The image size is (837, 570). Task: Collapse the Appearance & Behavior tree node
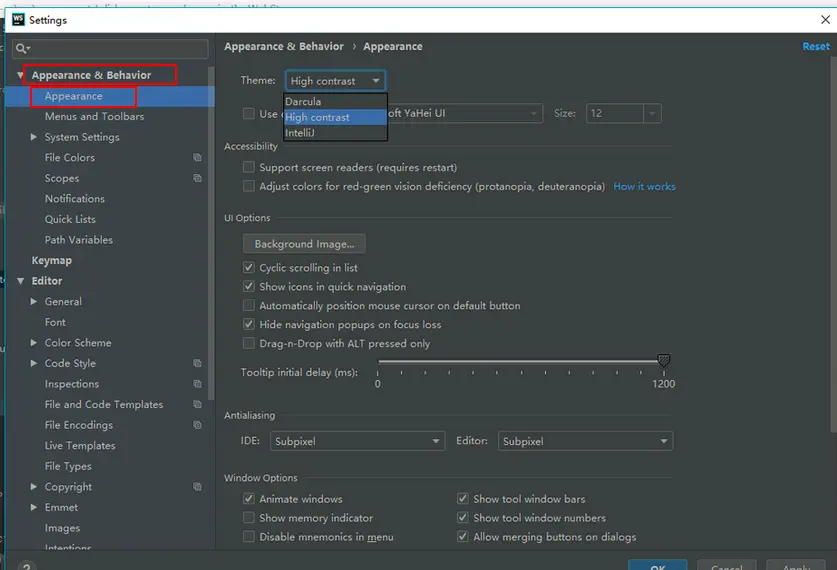pos(20,75)
